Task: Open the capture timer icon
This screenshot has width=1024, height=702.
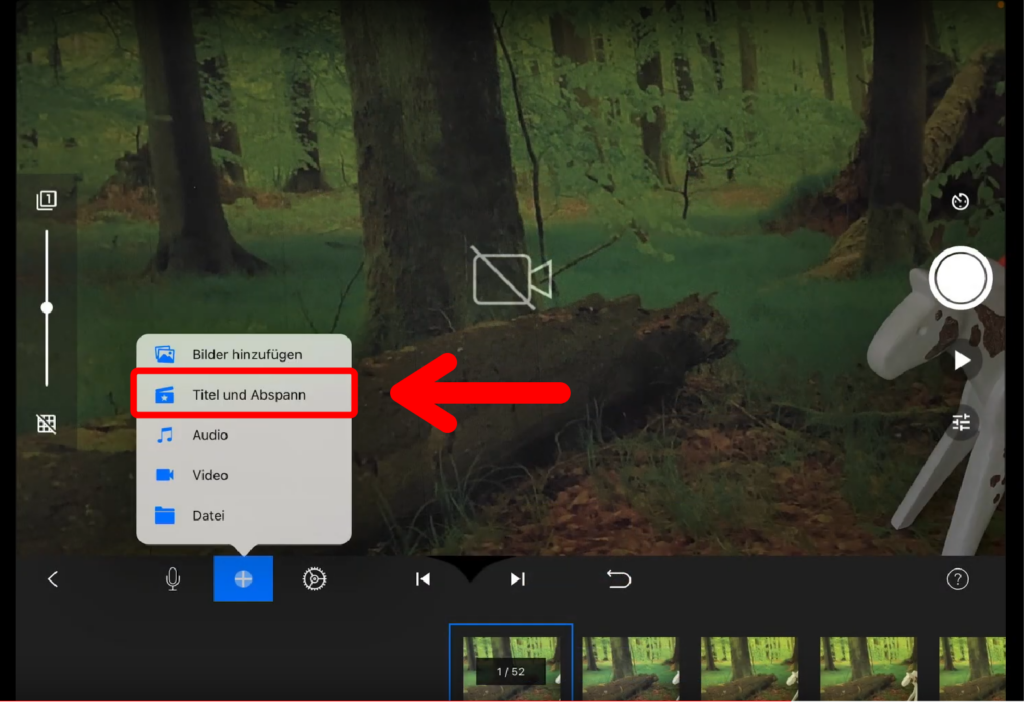Action: pos(960,202)
